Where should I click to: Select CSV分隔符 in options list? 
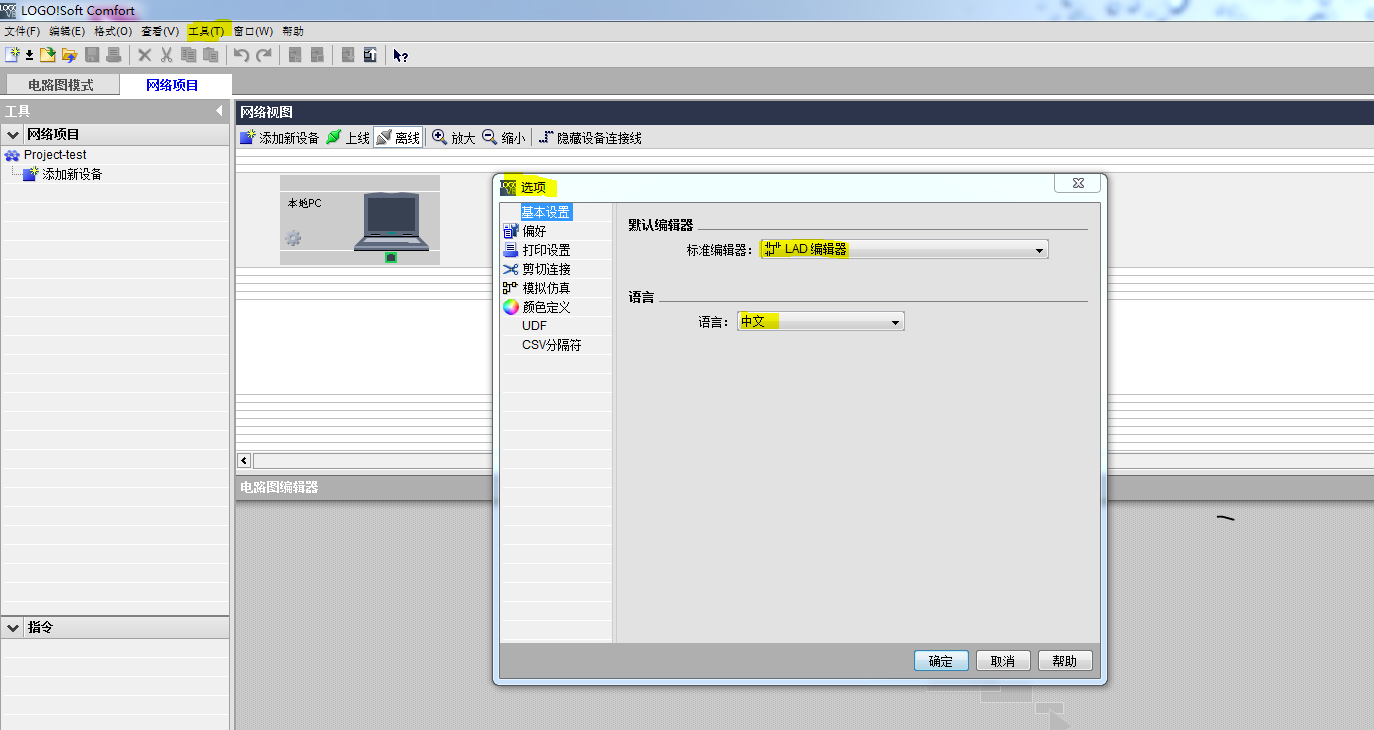[x=551, y=345]
